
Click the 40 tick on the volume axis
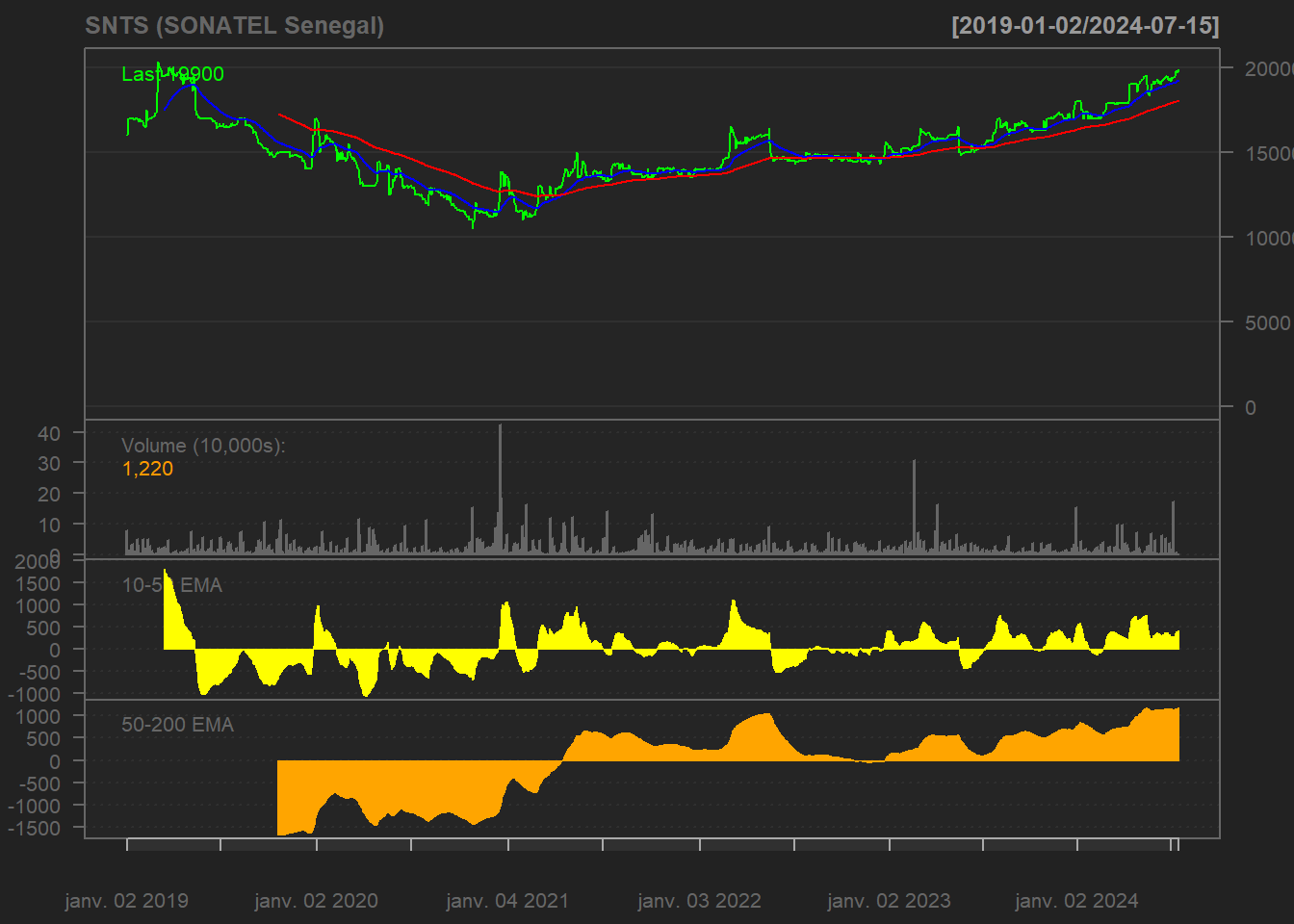[49, 433]
